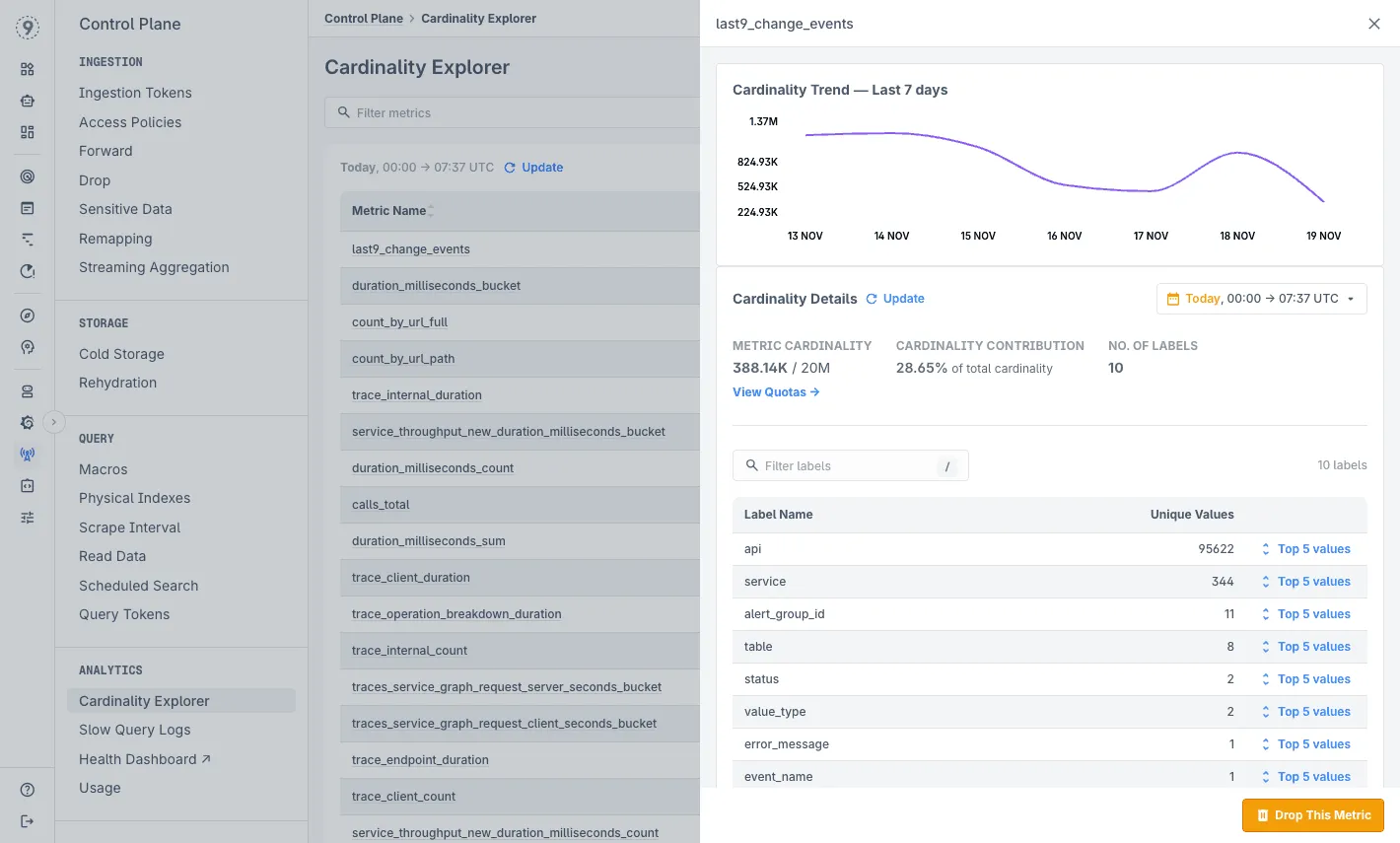The width and height of the screenshot is (1400, 843).
Task: Expand the collapsed sidebar using the chevron arrow
Action: pos(54,421)
